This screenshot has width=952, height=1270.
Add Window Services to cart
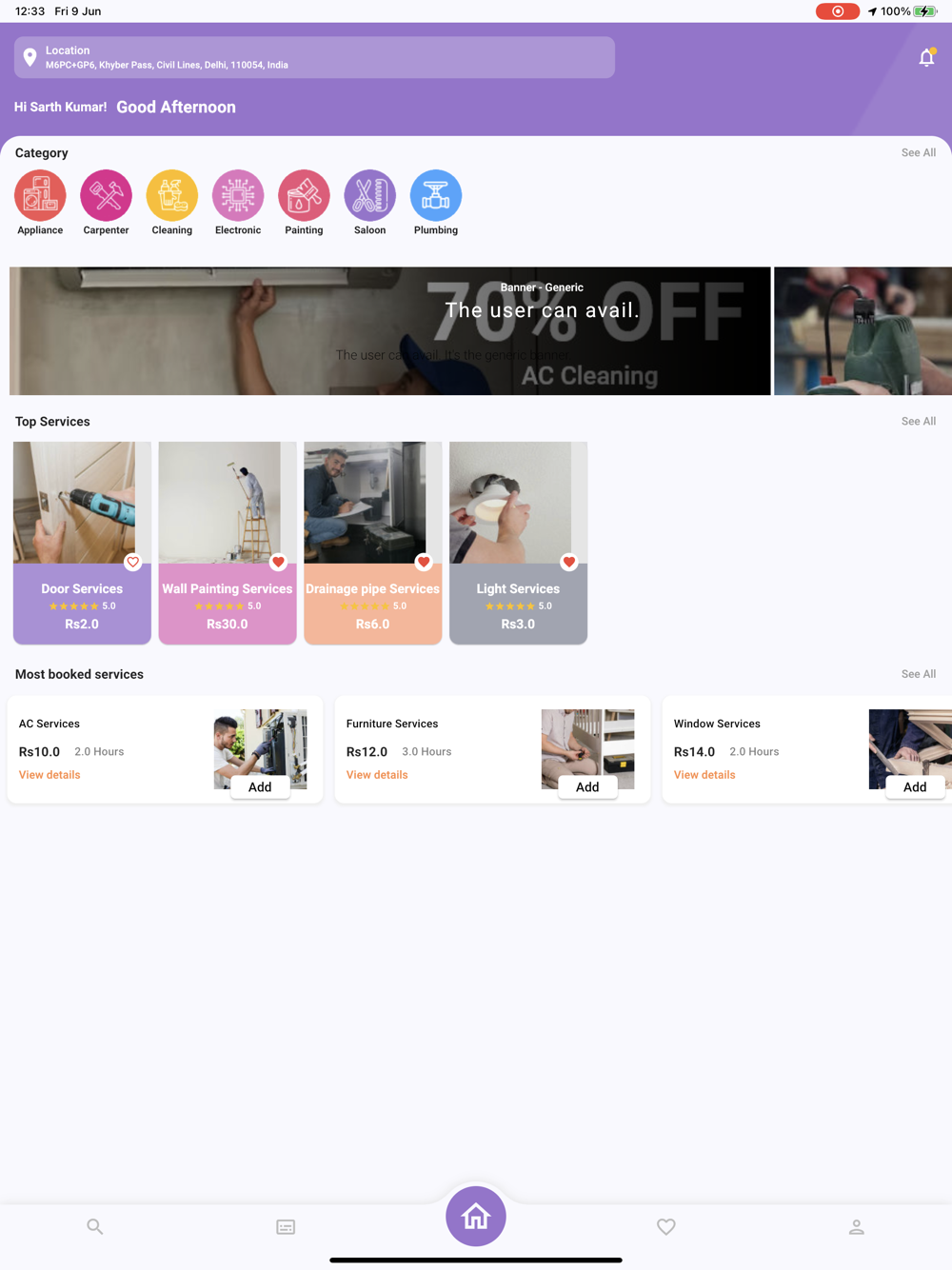click(x=915, y=786)
